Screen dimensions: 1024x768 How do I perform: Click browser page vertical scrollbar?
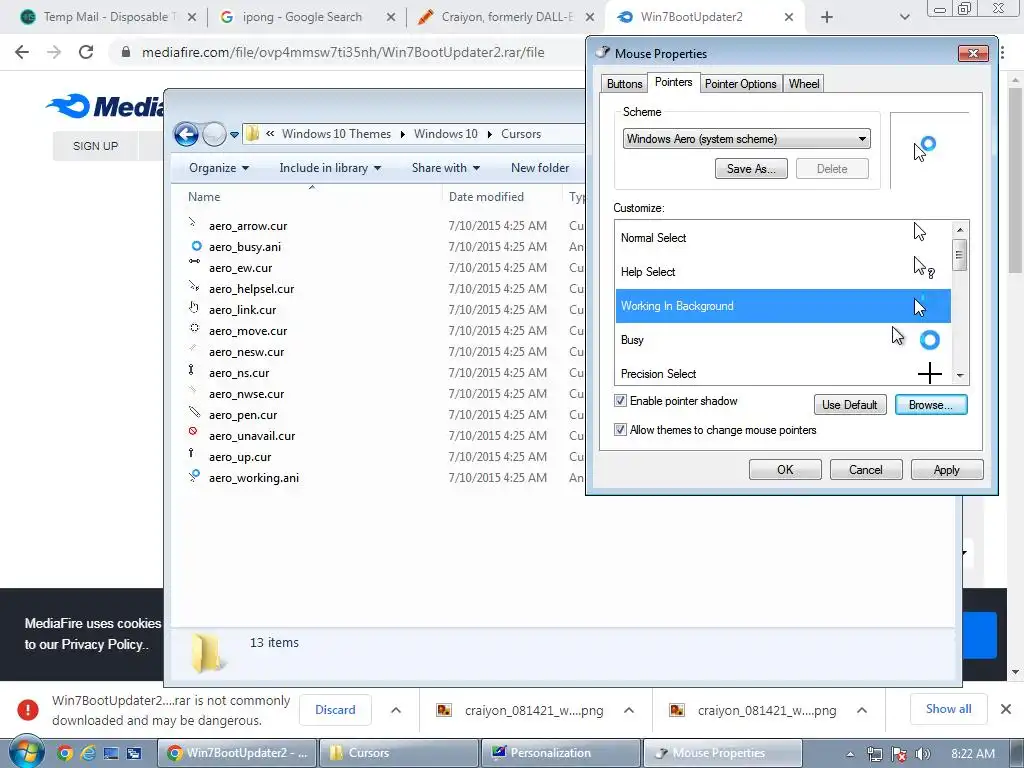[x=1016, y=183]
